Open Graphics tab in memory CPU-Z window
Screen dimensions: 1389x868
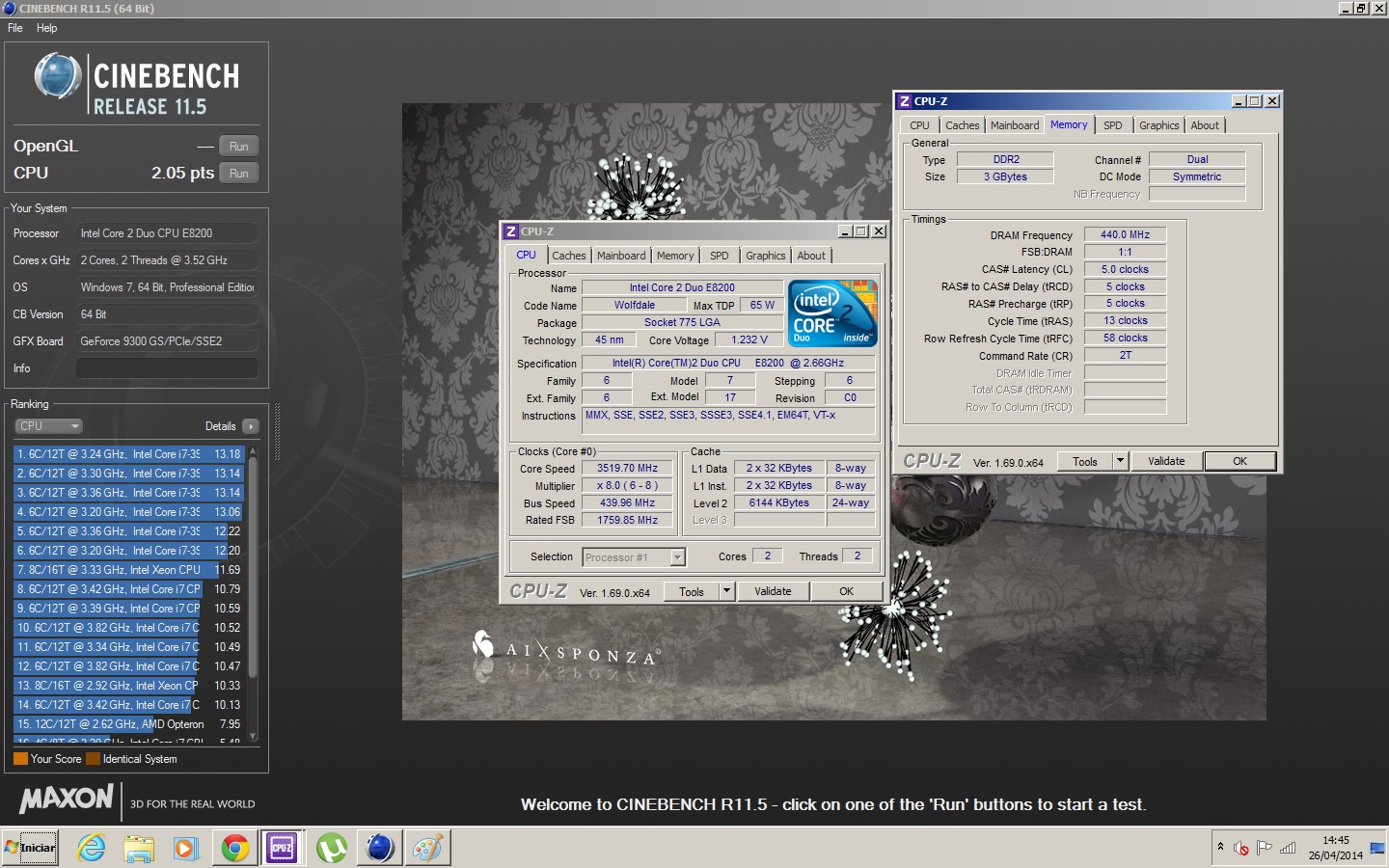pyautogui.click(x=1159, y=125)
